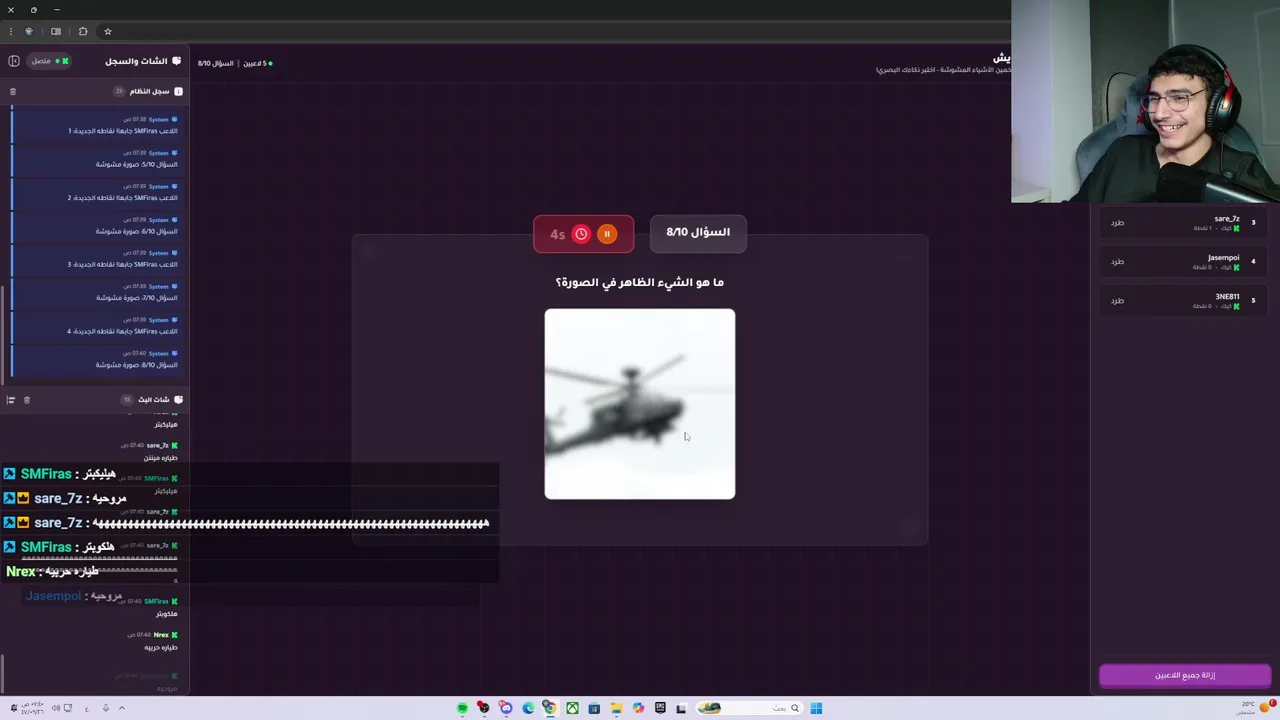The width and height of the screenshot is (1280, 720).
Task: Toggle the stream chat list layout icon
Action: (x=11, y=400)
